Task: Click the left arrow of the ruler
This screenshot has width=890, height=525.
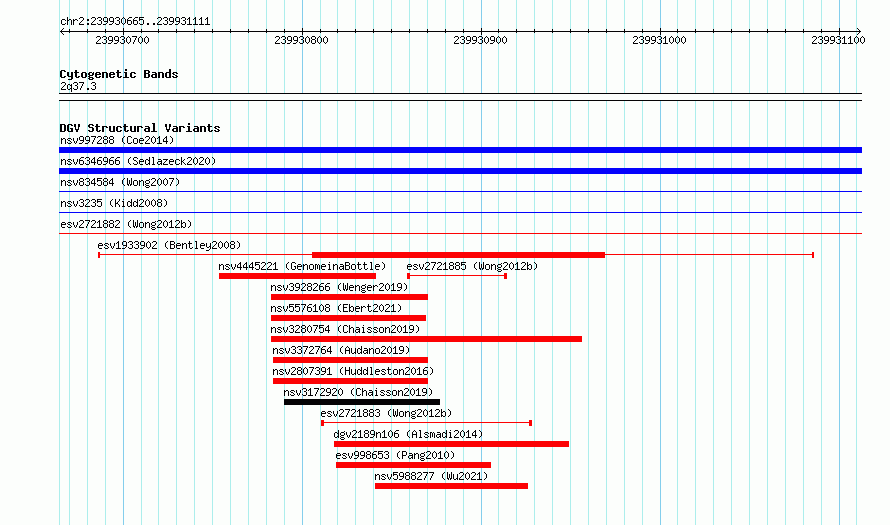Action: [62, 31]
